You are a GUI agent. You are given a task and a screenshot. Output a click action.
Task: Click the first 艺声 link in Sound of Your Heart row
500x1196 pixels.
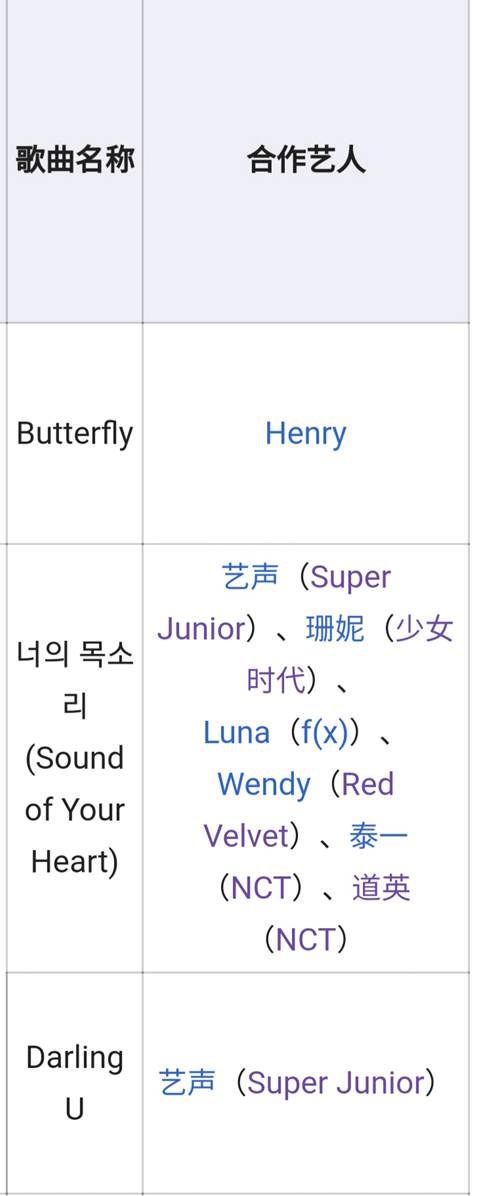click(x=250, y=577)
